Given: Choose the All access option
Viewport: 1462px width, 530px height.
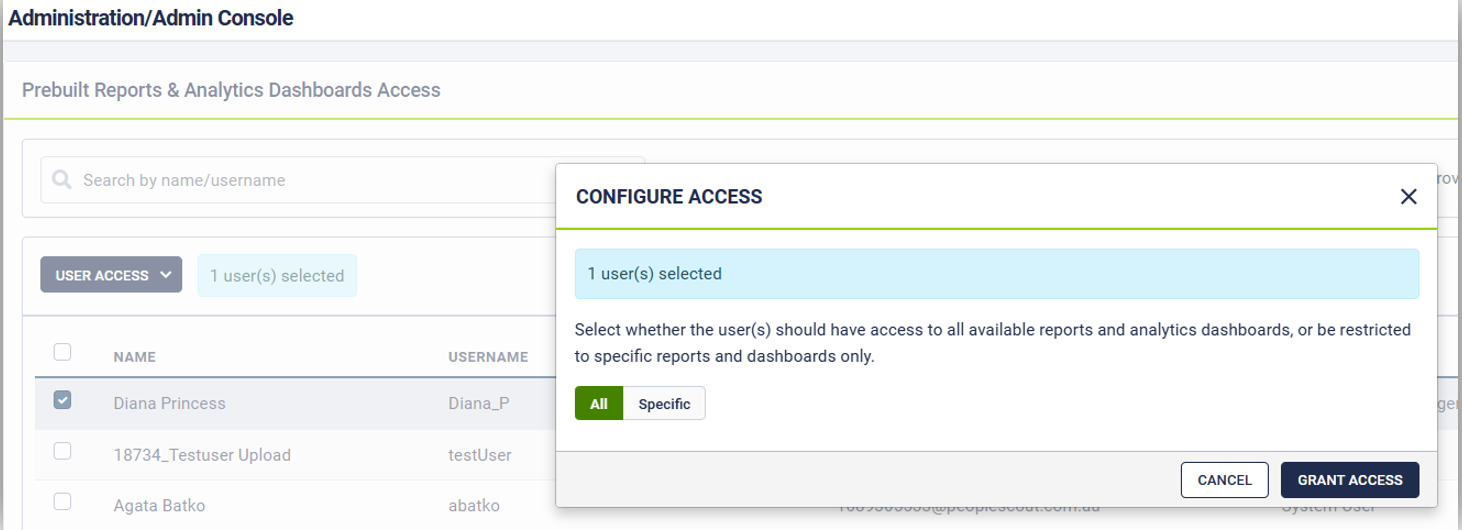Looking at the screenshot, I should (599, 404).
